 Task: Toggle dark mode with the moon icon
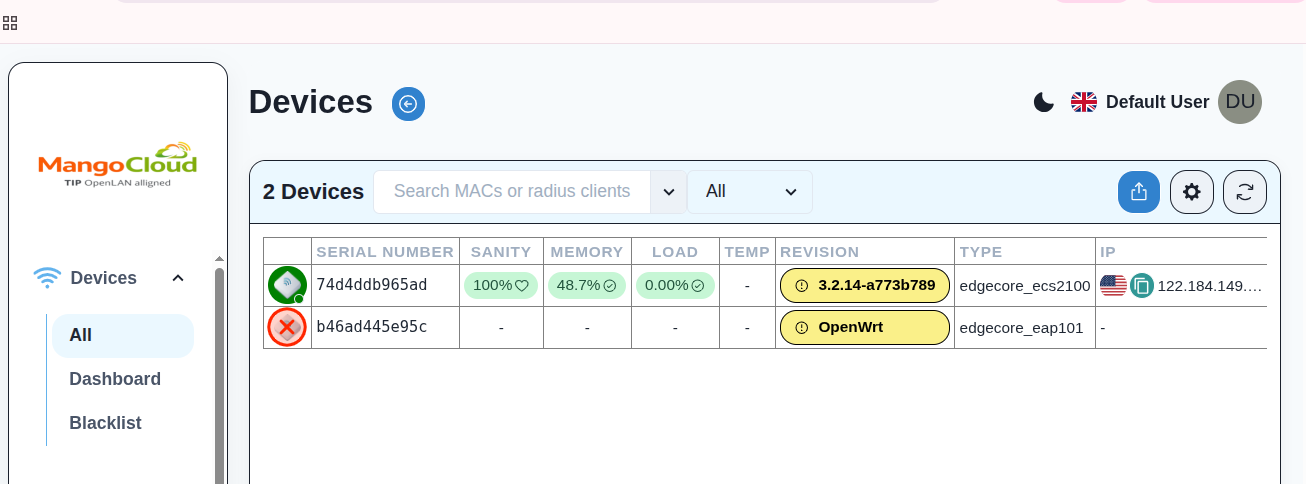tap(1043, 102)
